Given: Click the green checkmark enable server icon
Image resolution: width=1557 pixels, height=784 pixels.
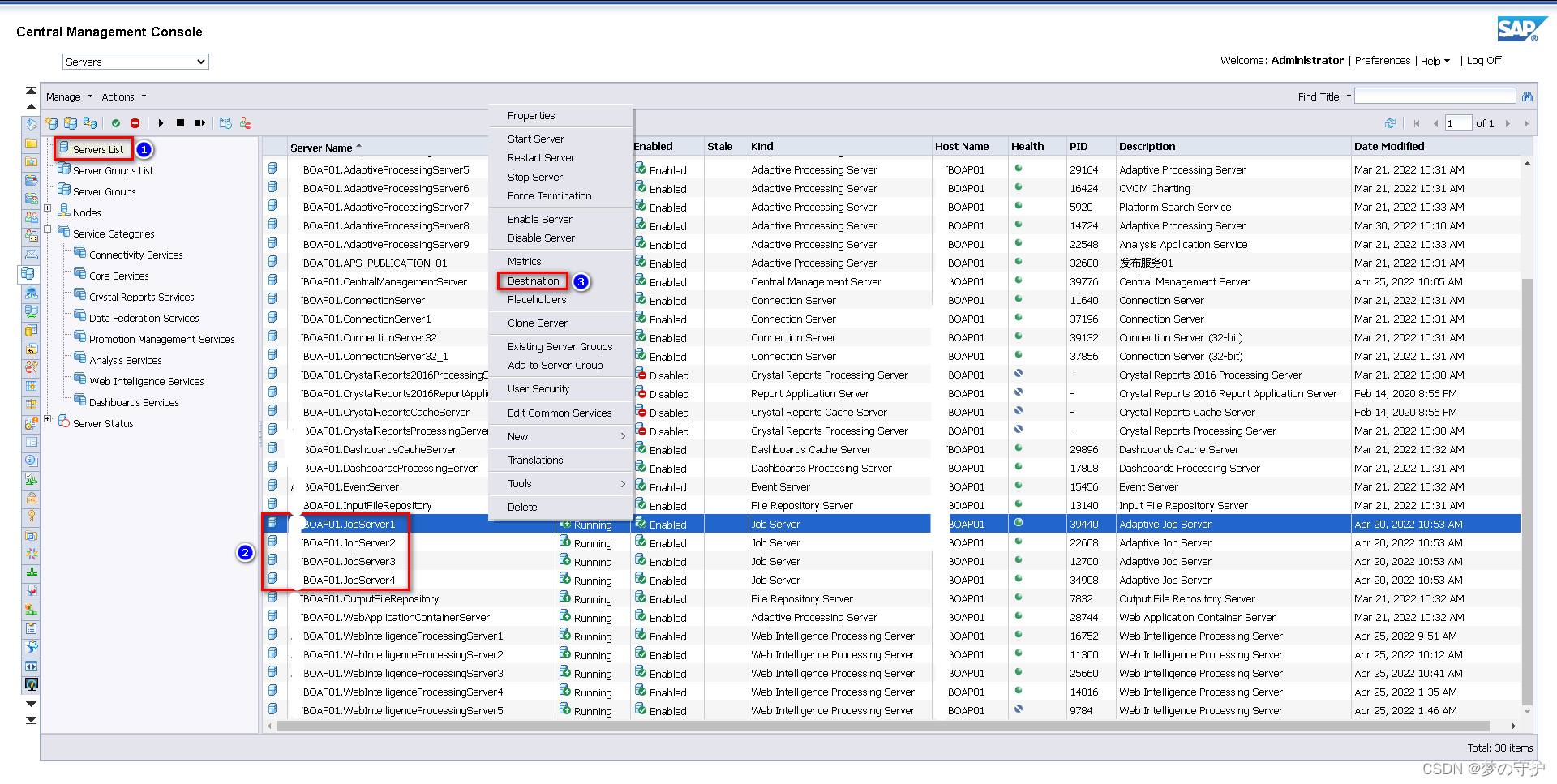Looking at the screenshot, I should point(116,123).
